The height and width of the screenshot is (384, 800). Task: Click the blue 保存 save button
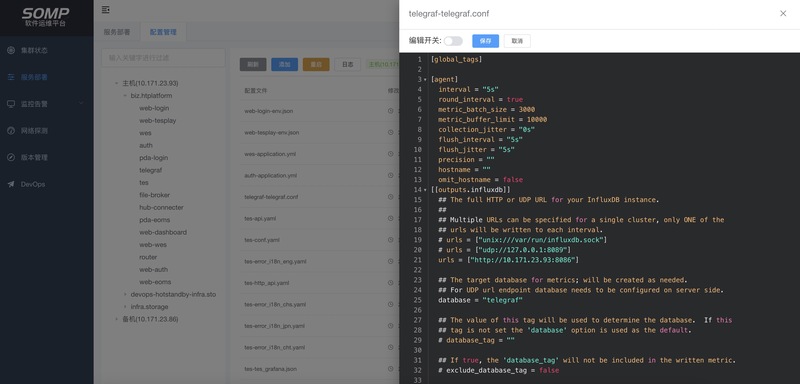click(x=485, y=41)
